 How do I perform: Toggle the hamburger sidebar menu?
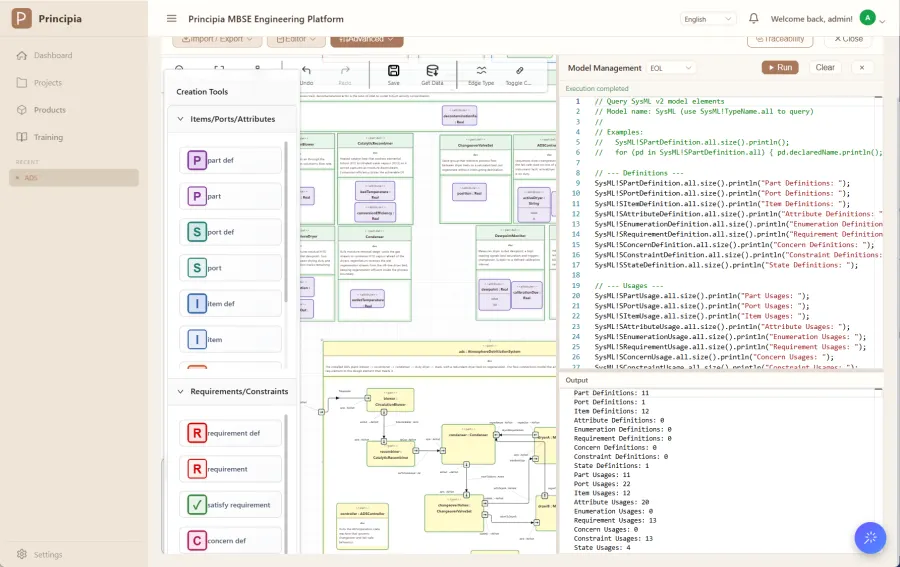click(171, 18)
